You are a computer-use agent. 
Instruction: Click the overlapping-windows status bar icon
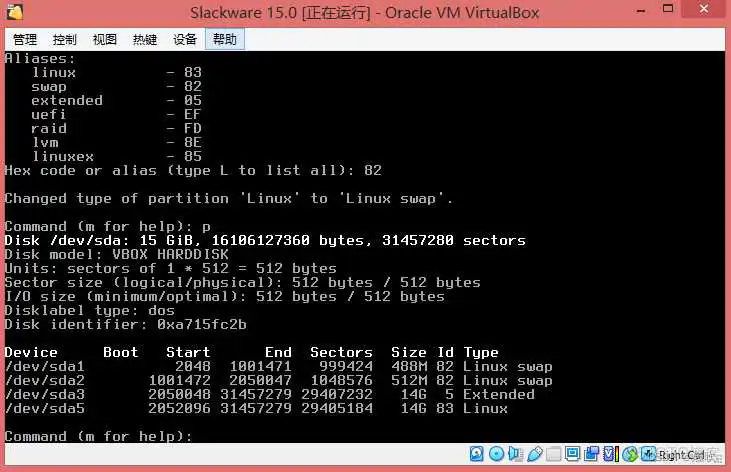pyautogui.click(x=591, y=453)
